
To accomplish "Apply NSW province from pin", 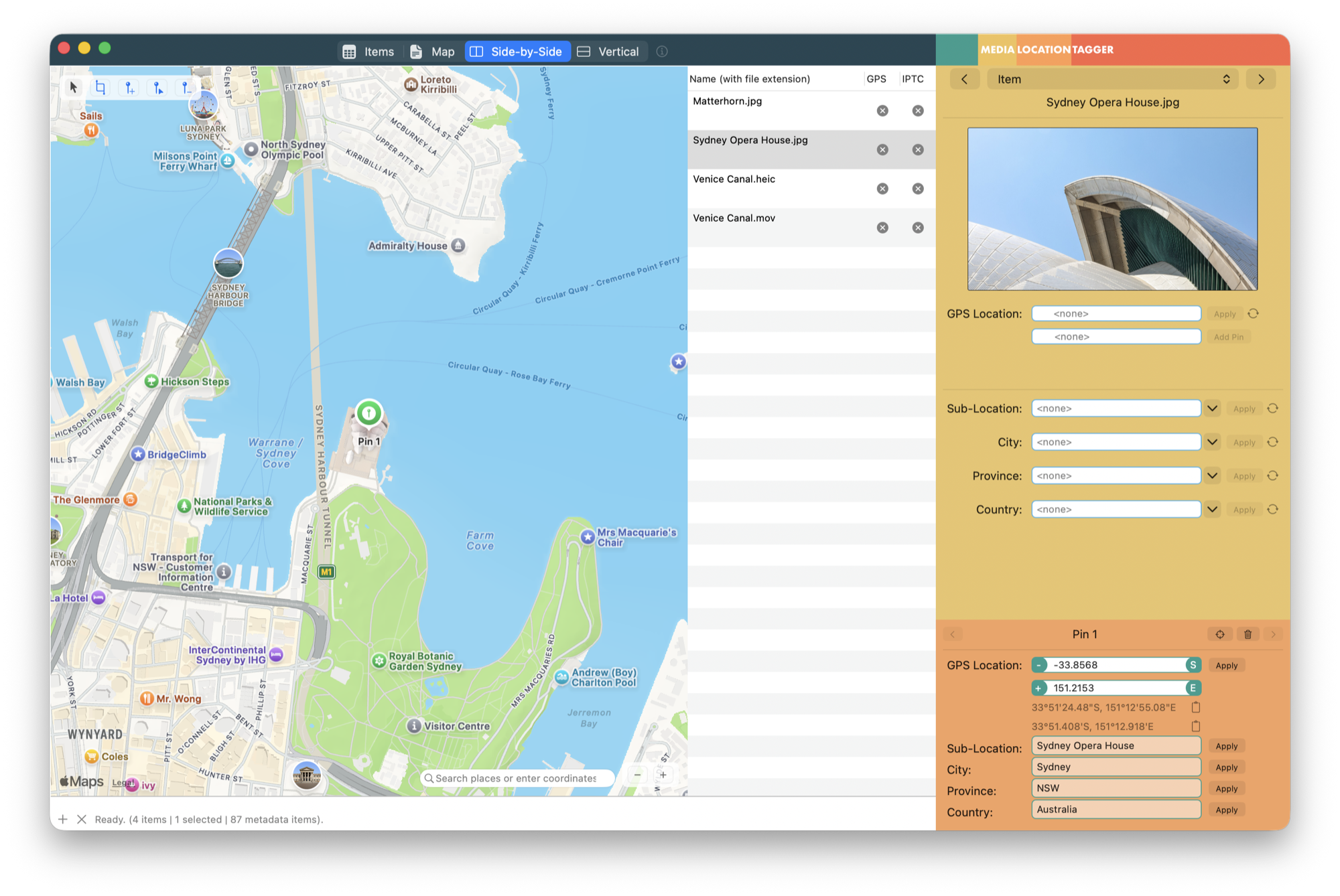I will point(1227,789).
